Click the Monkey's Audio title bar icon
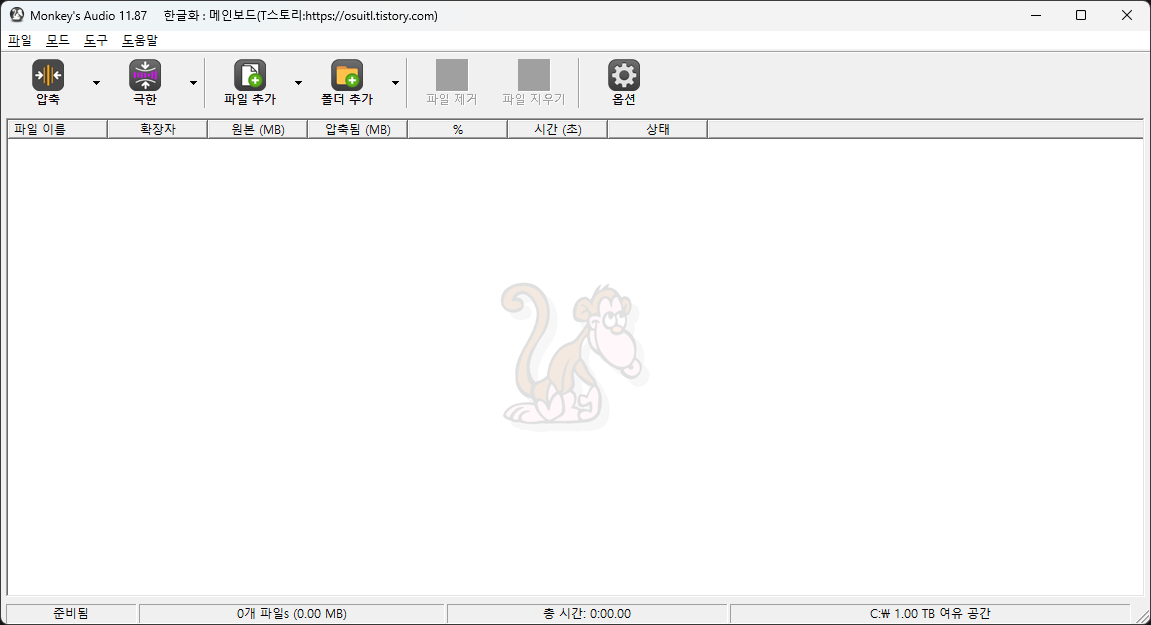The image size is (1151, 625). 16,15
